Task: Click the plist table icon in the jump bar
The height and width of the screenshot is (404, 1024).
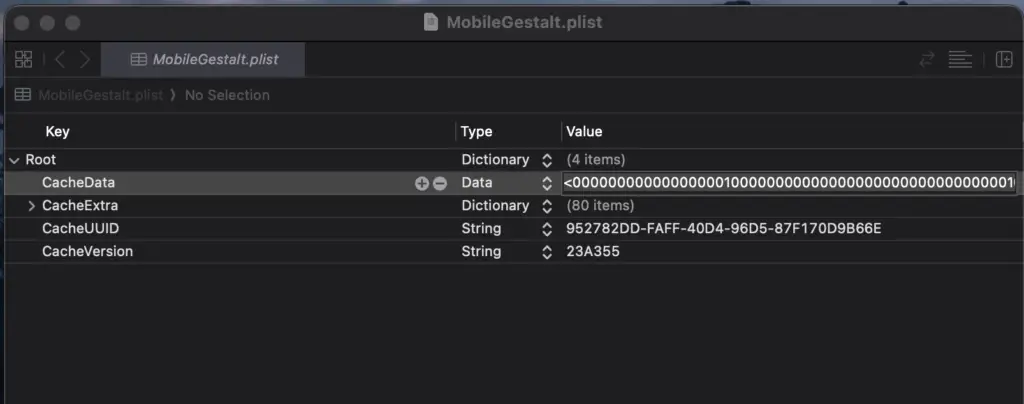Action: (23, 95)
